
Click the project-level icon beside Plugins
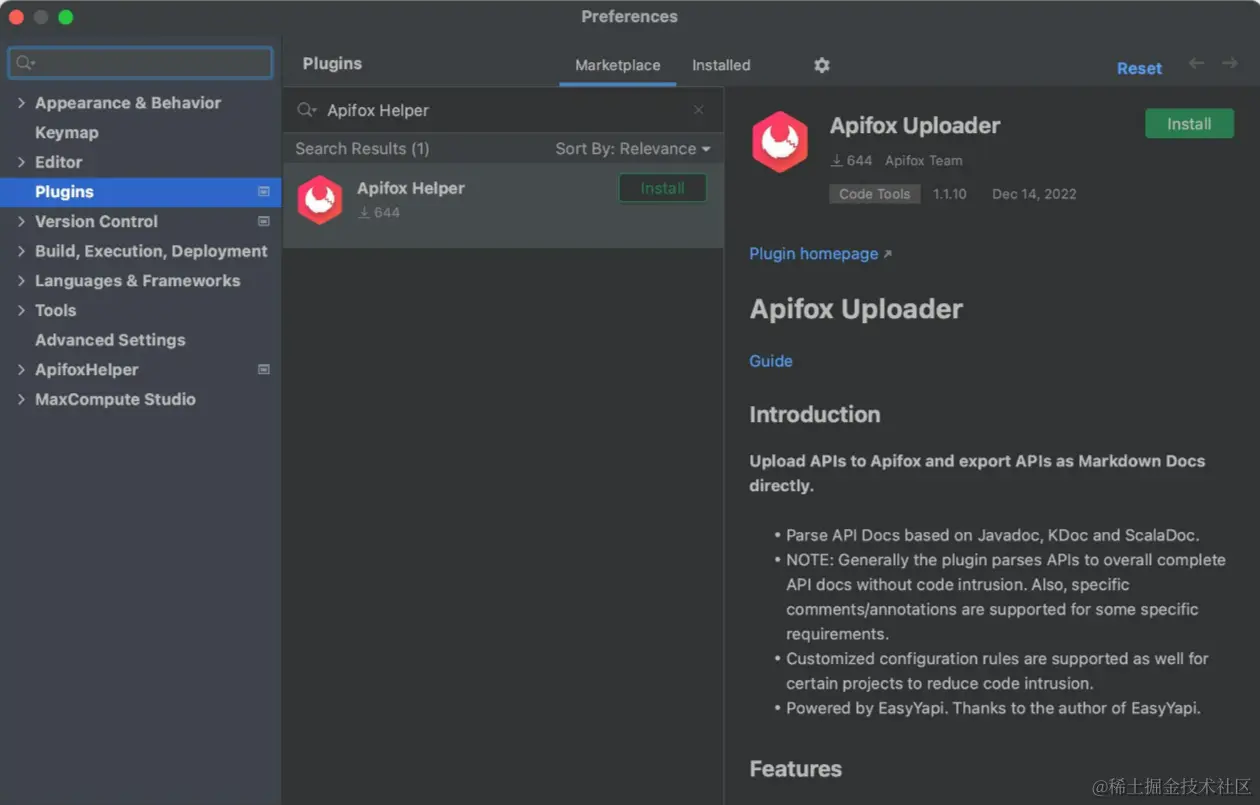pyautogui.click(x=264, y=191)
